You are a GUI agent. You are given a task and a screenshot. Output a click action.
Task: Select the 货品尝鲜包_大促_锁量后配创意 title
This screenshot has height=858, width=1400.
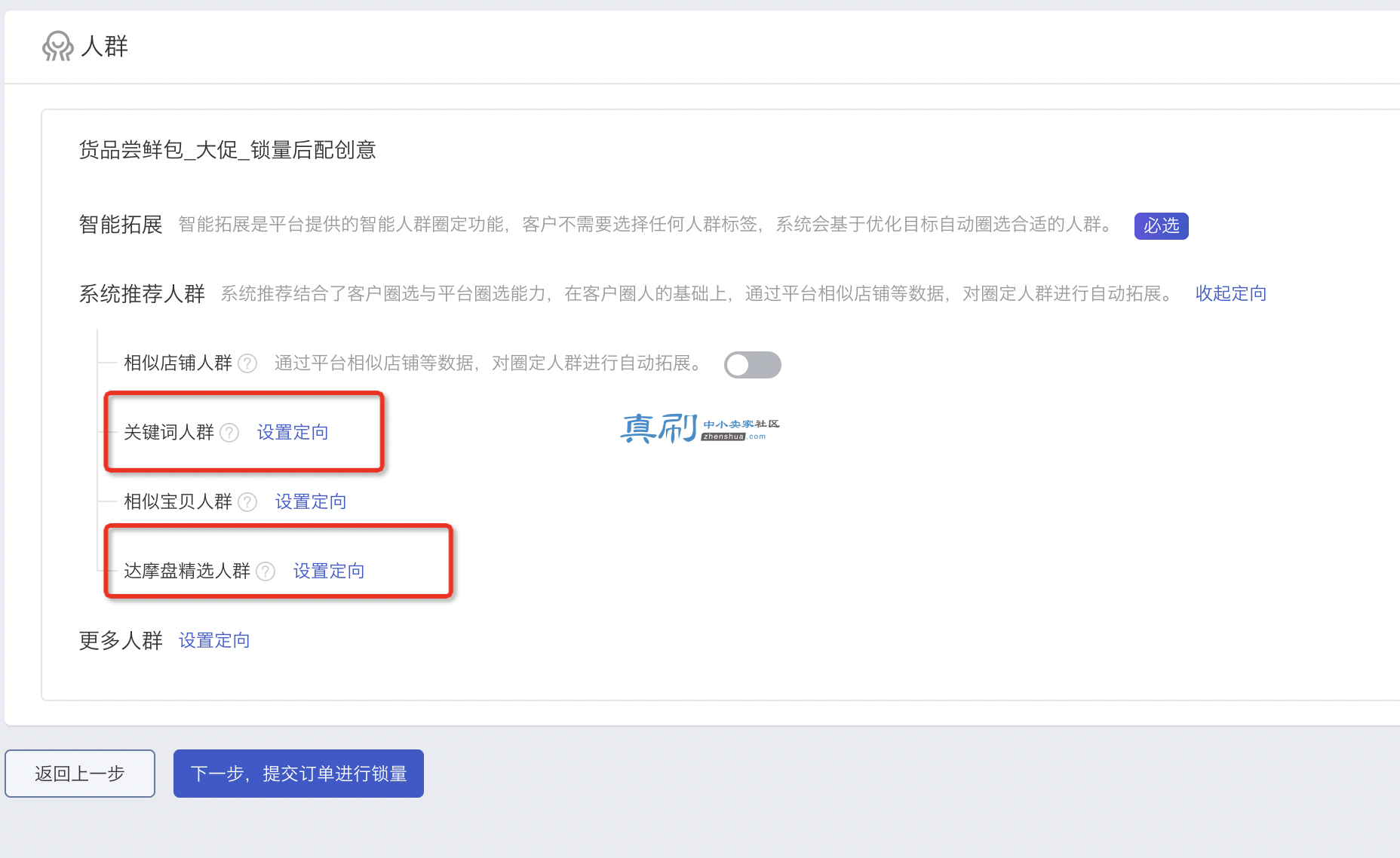pyautogui.click(x=227, y=150)
